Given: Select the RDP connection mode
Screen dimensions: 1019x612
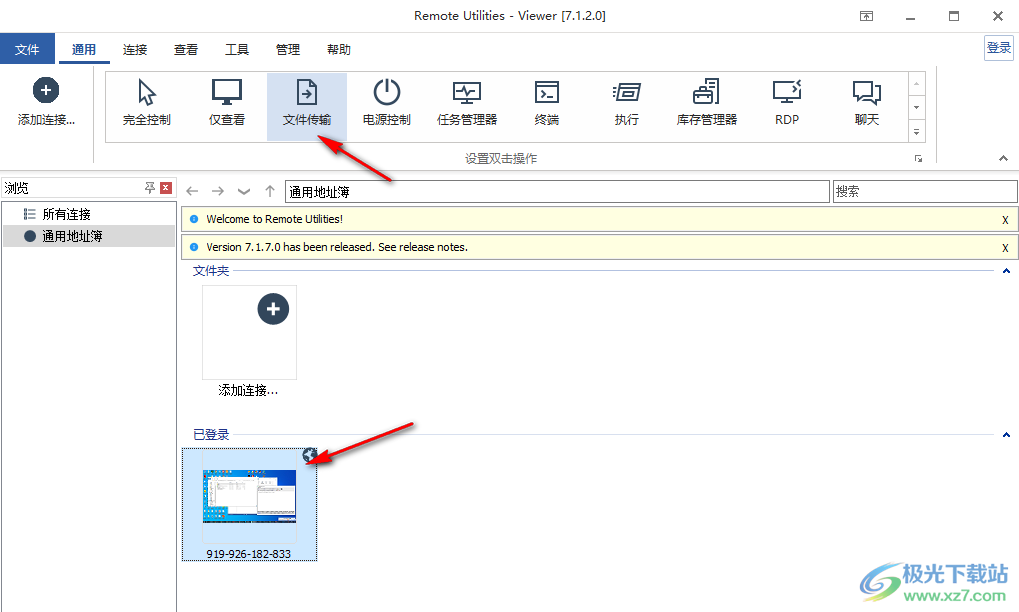Looking at the screenshot, I should pyautogui.click(x=786, y=105).
